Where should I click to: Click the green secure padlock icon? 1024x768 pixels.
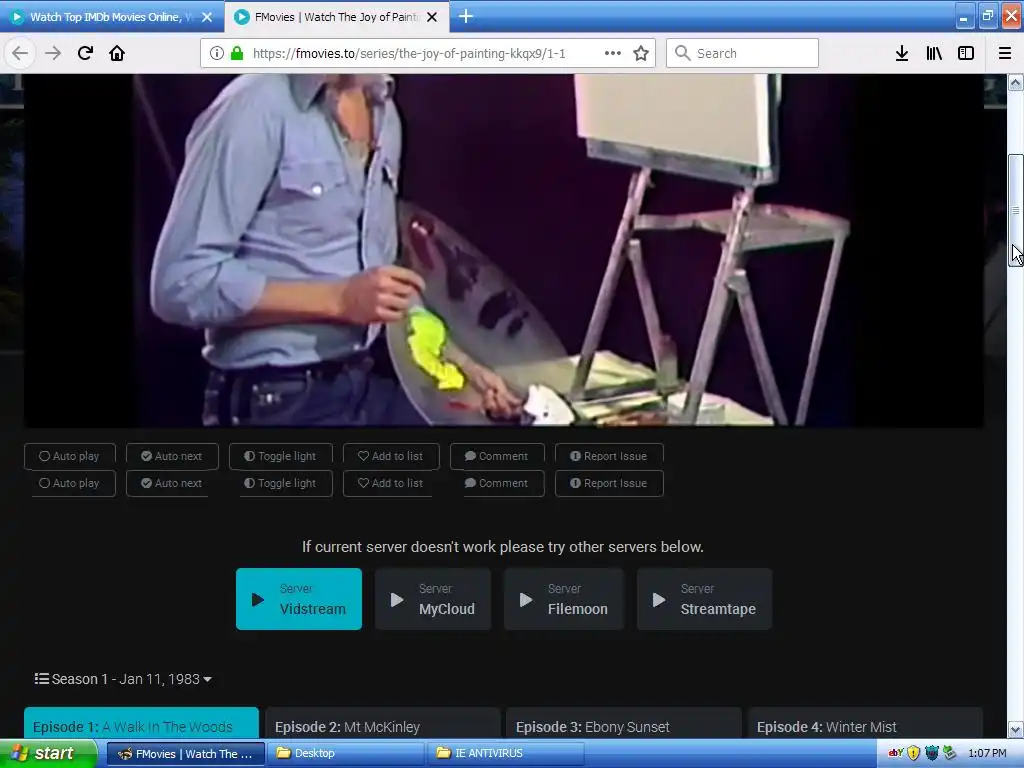tap(237, 54)
